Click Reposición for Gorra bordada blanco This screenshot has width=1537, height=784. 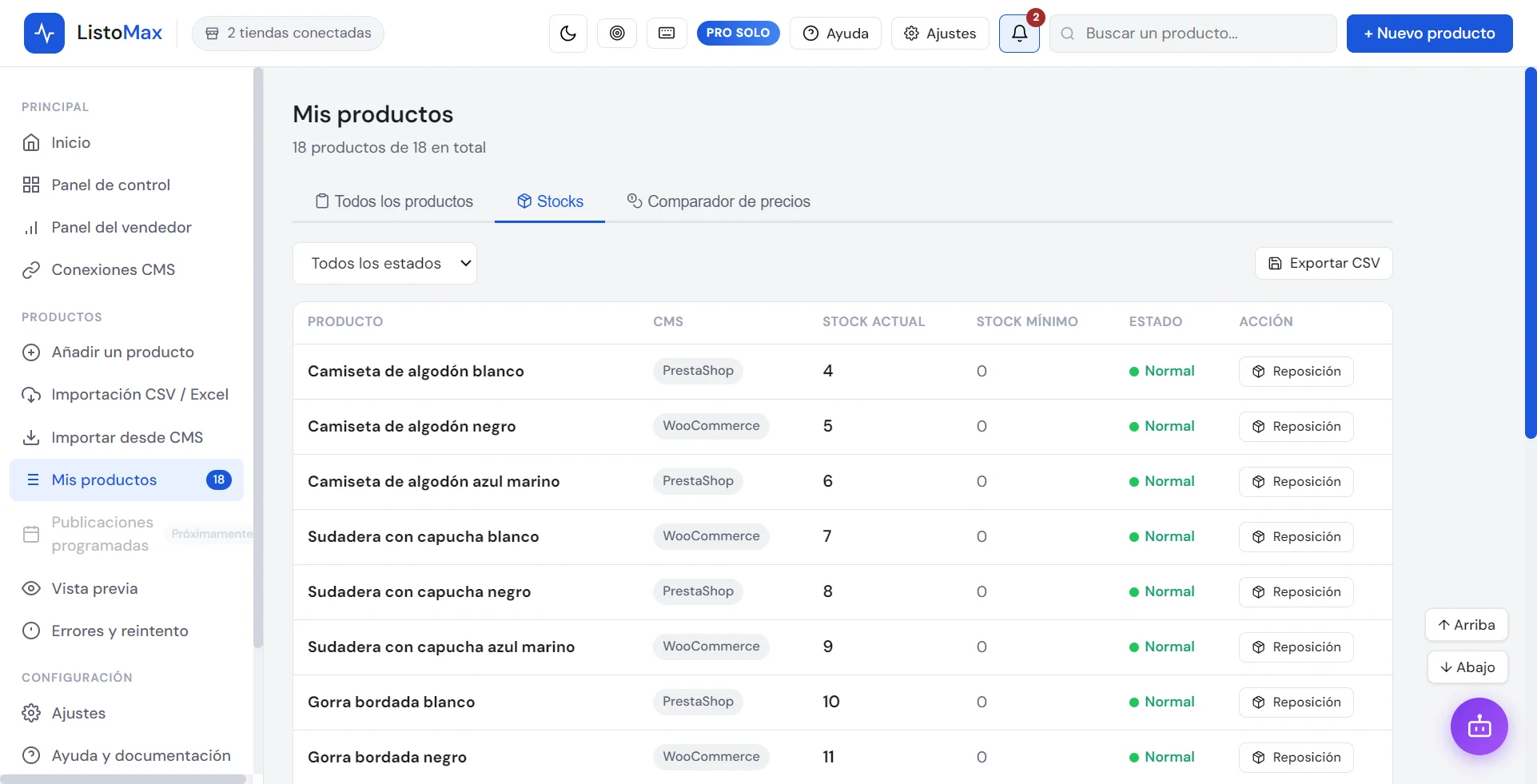click(1296, 702)
